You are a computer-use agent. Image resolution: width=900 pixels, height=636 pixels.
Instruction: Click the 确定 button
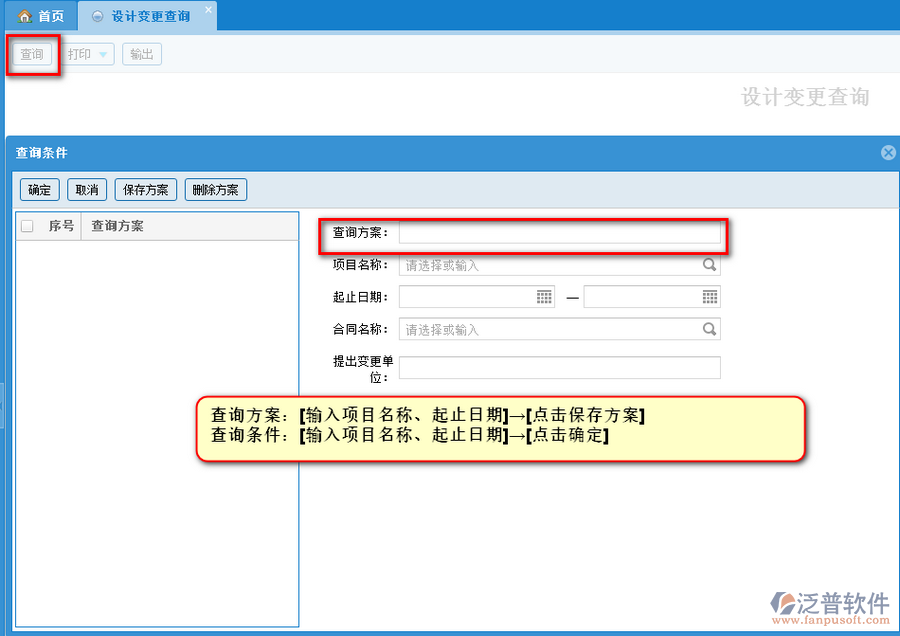tap(40, 190)
